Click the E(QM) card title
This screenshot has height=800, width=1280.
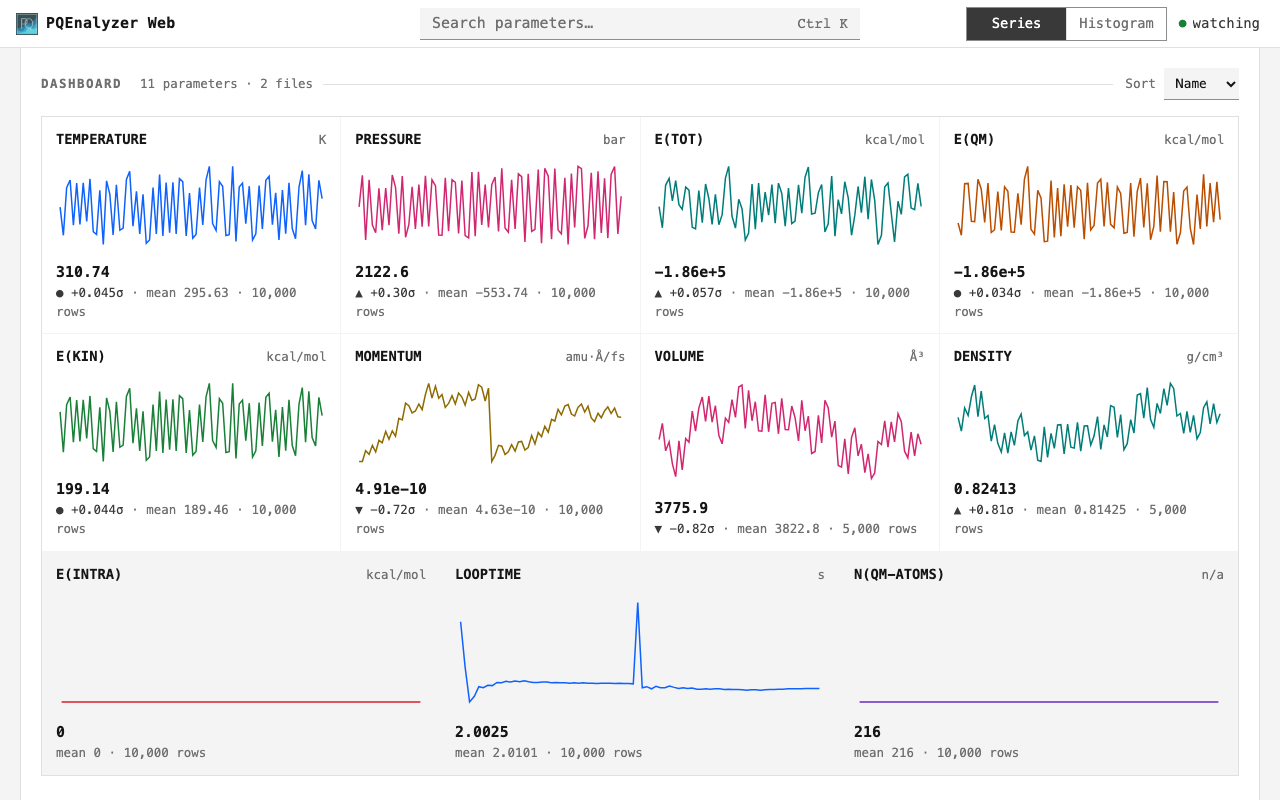[974, 140]
